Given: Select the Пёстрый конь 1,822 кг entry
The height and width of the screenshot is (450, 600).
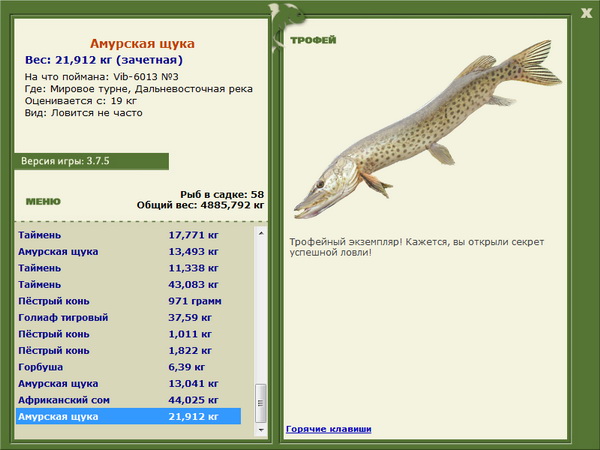Looking at the screenshot, I should coord(129,351).
